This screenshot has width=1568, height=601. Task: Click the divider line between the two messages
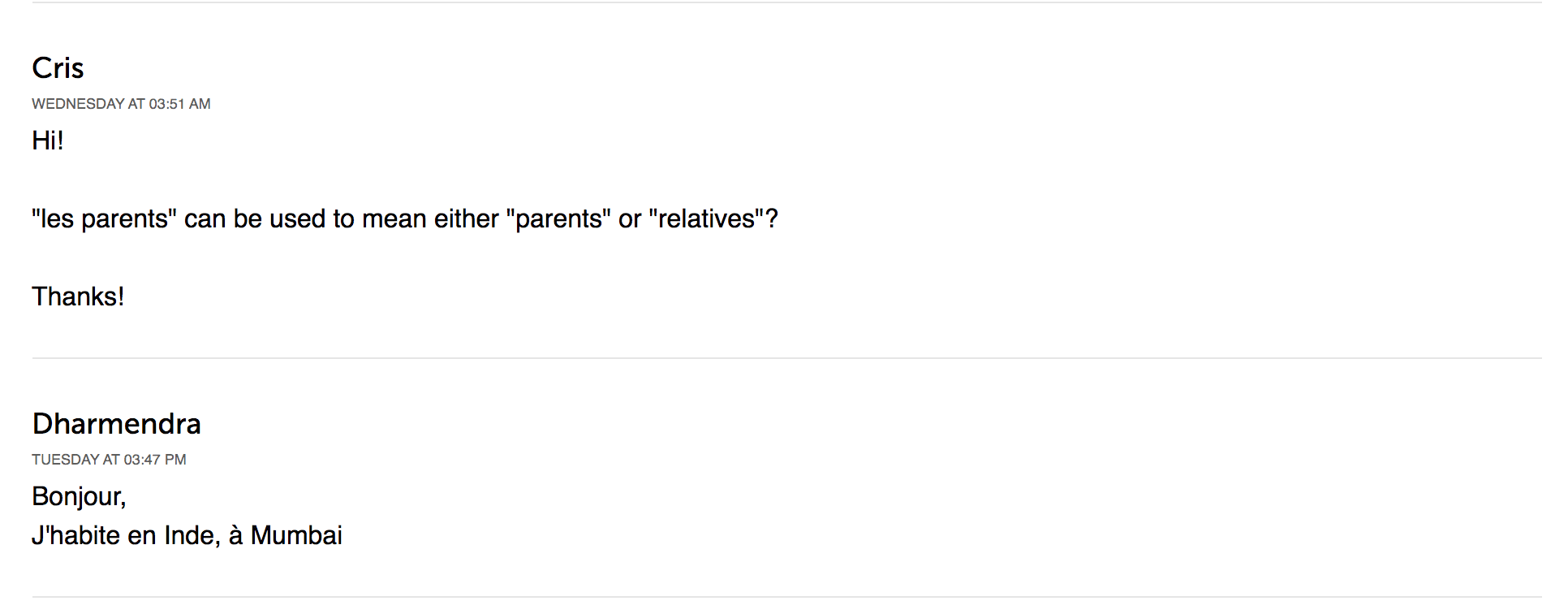[x=786, y=358]
